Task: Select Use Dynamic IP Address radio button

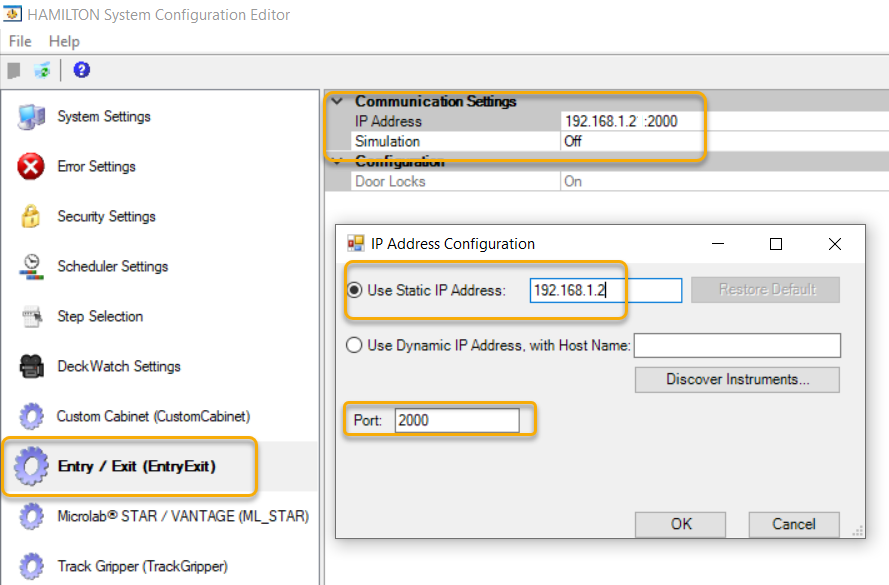Action: 354,345
